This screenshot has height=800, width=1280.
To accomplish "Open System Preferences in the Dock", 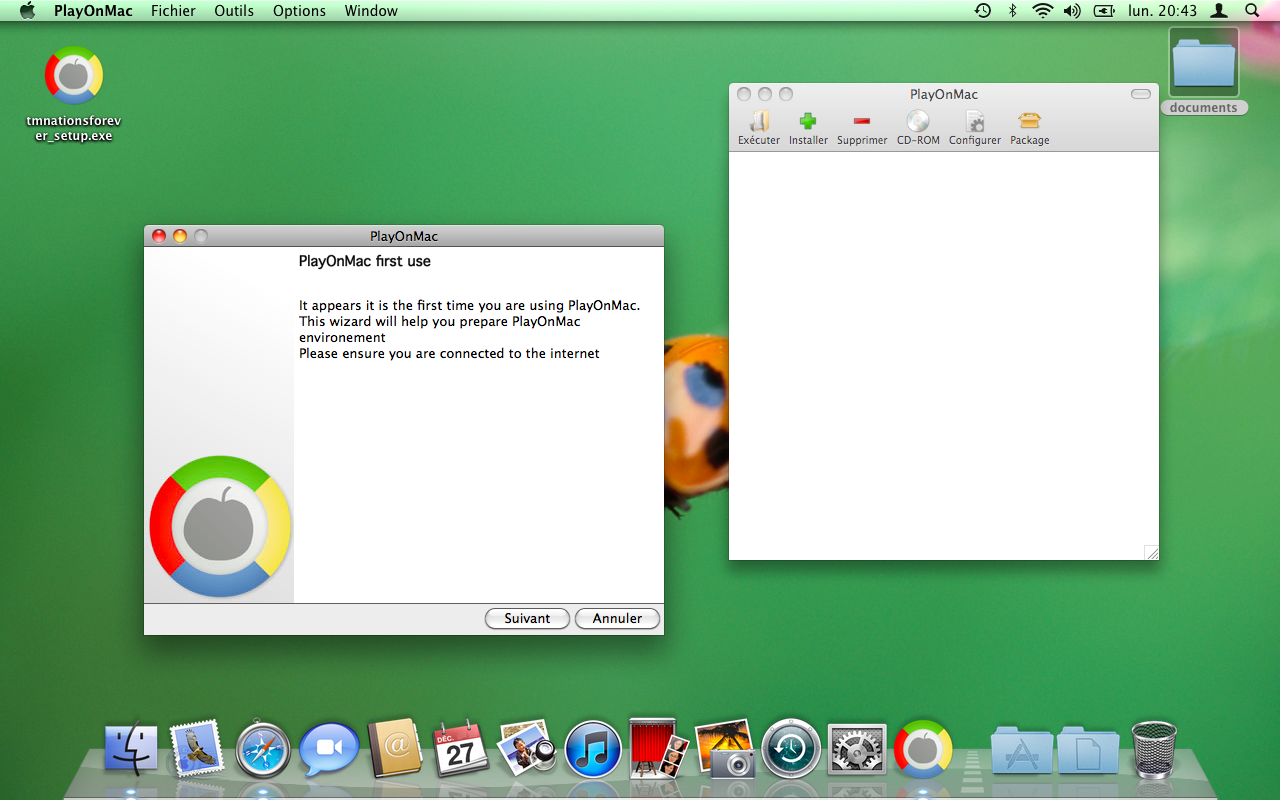I will point(857,749).
